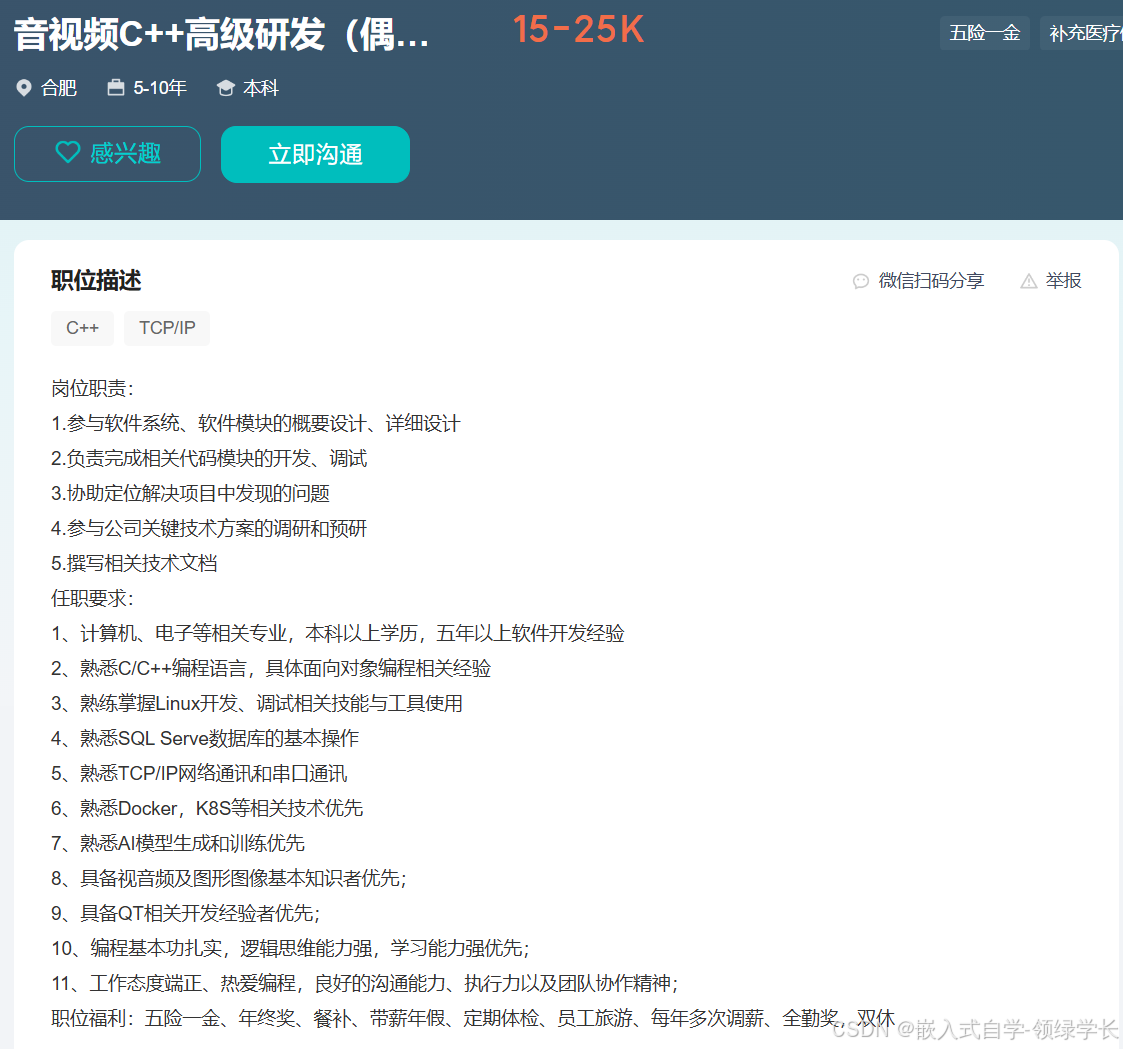This screenshot has width=1123, height=1049.
Task: Click the 职位描述 heading
Action: [96, 281]
